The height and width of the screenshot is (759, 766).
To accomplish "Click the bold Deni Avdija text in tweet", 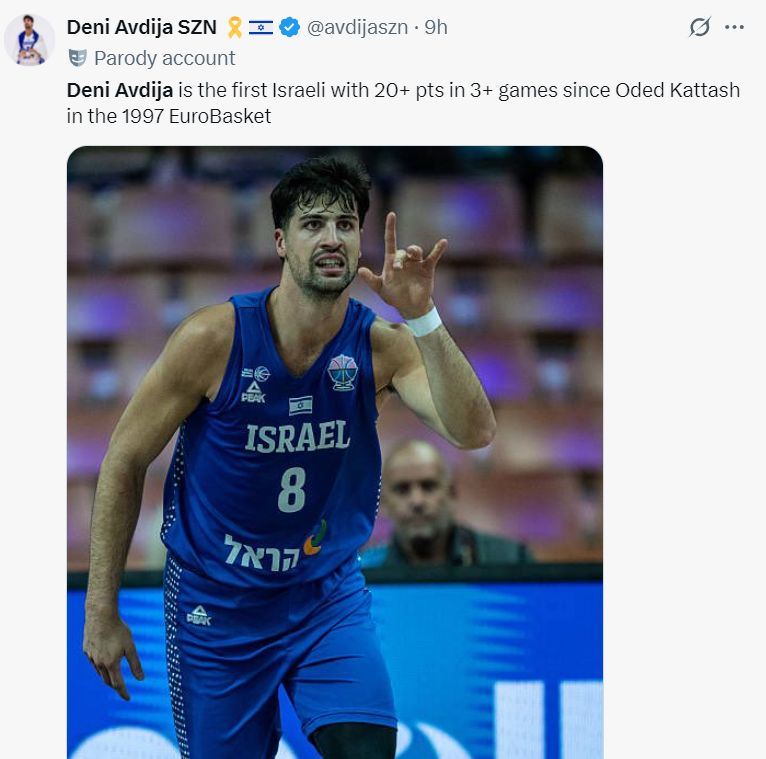I will click(120, 90).
